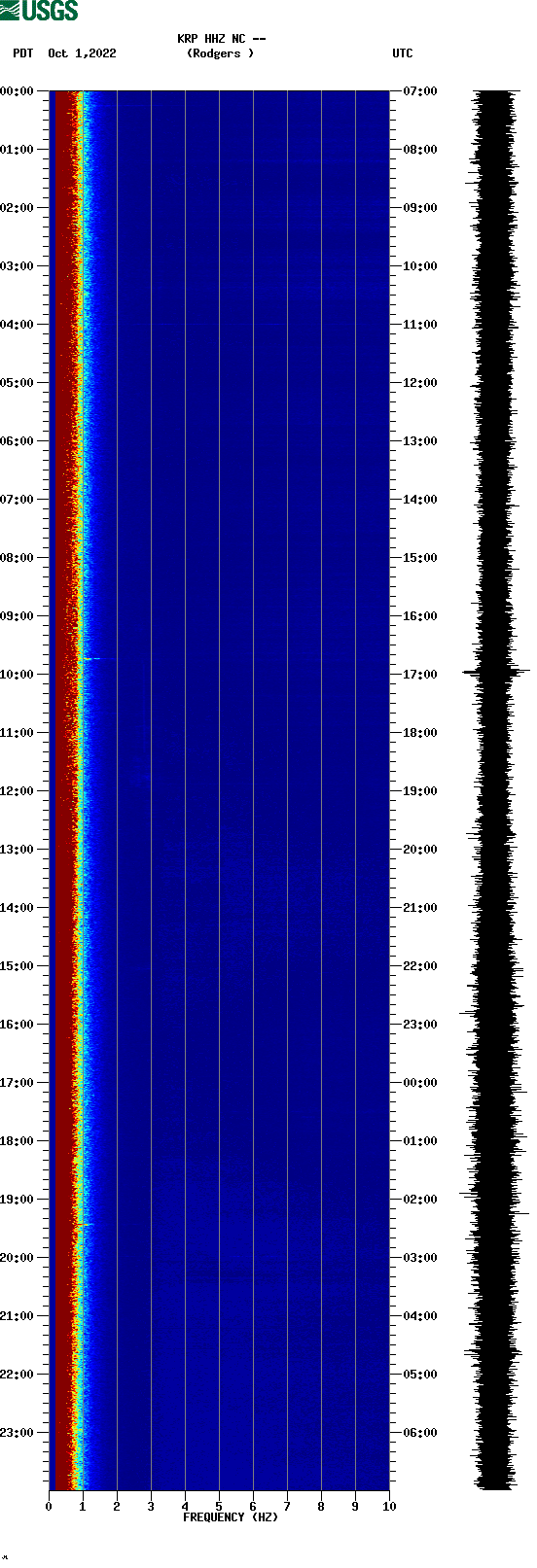The width and height of the screenshot is (537, 1568).
Task: Click the frequency axis tick label 5
Action: click(x=219, y=1507)
